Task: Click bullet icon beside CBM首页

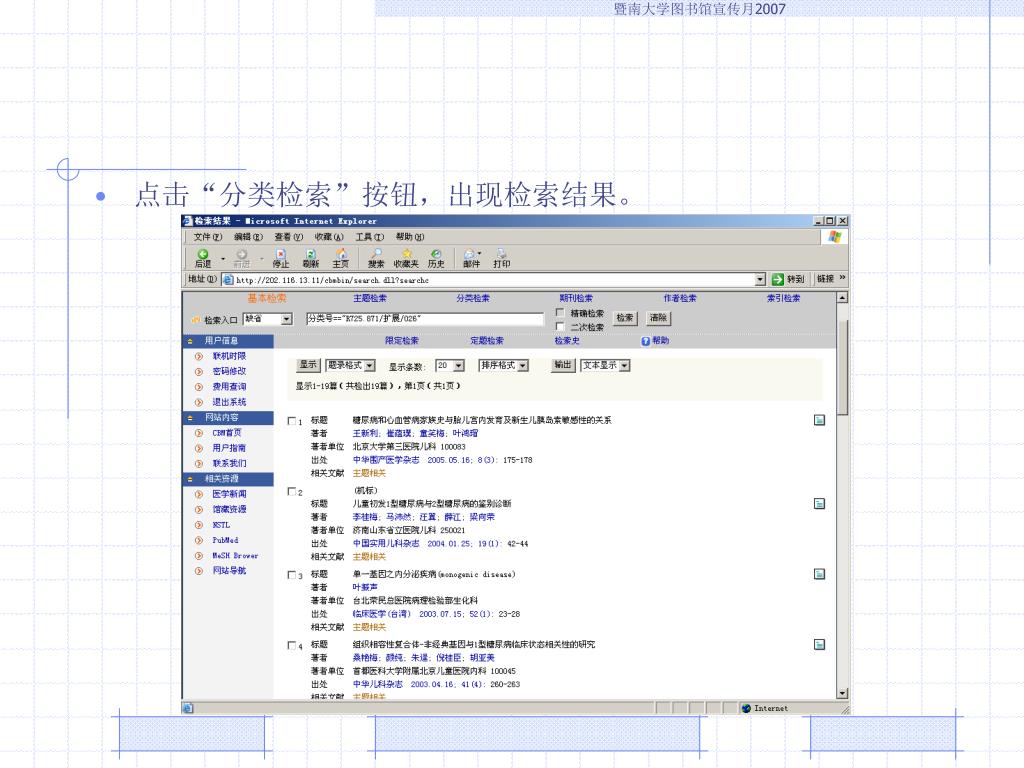Action: pos(199,433)
